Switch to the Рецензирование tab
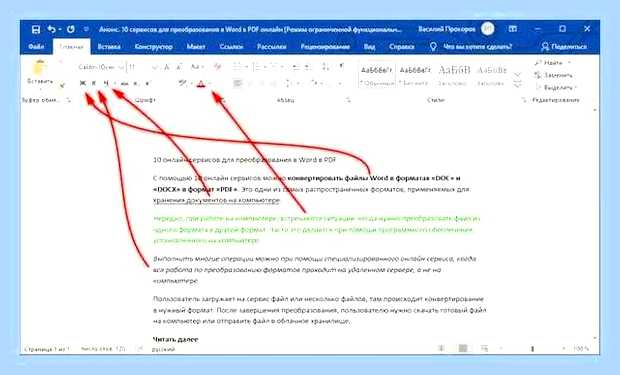This screenshot has height=375, width=620. coord(325,47)
